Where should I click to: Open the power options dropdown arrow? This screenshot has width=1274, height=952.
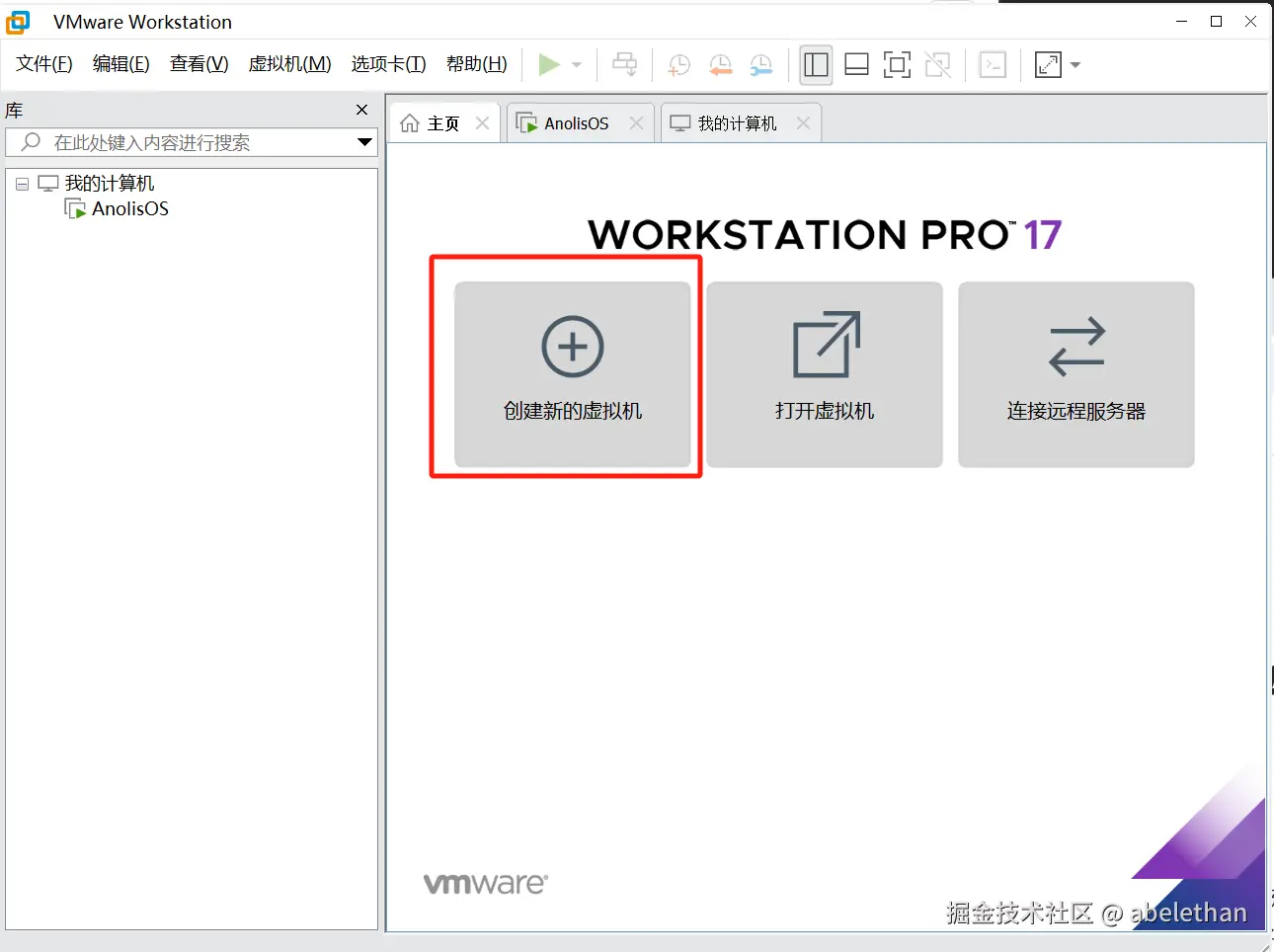tap(577, 65)
